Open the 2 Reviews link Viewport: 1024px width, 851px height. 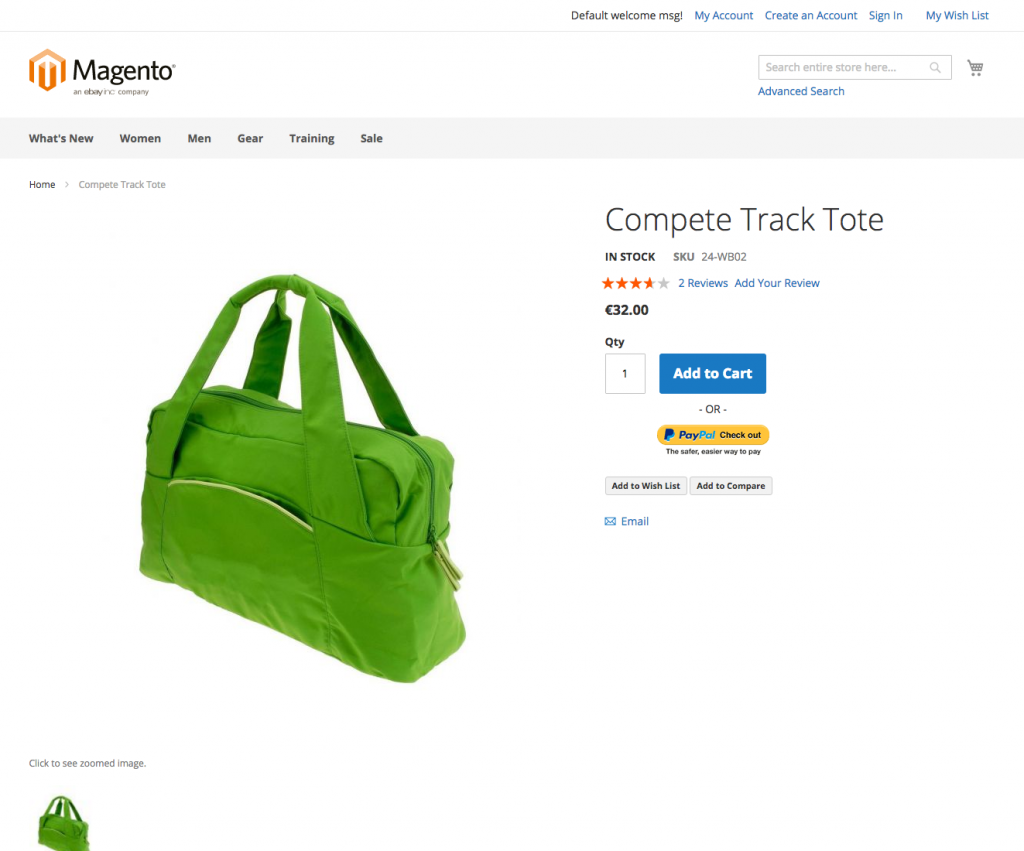(x=703, y=283)
